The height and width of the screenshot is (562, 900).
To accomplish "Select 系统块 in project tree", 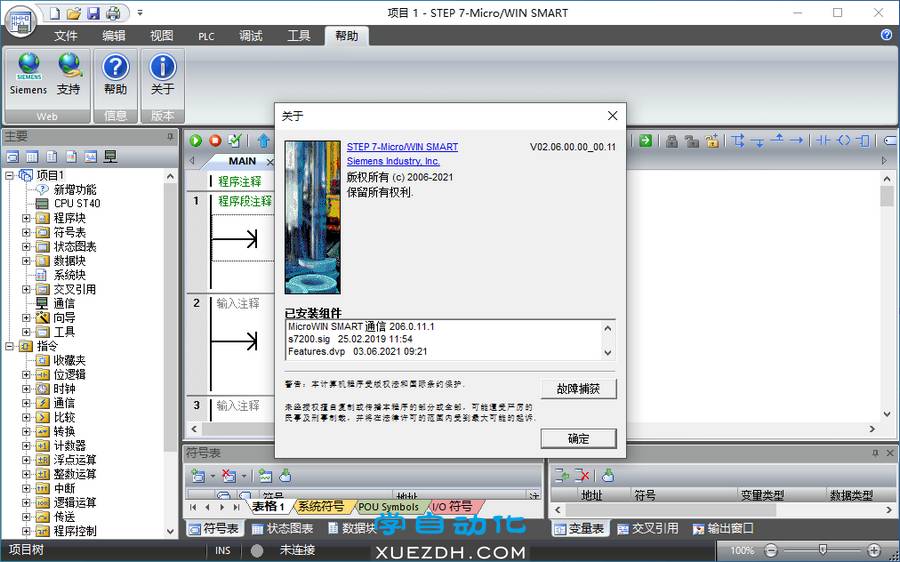I will 69,275.
